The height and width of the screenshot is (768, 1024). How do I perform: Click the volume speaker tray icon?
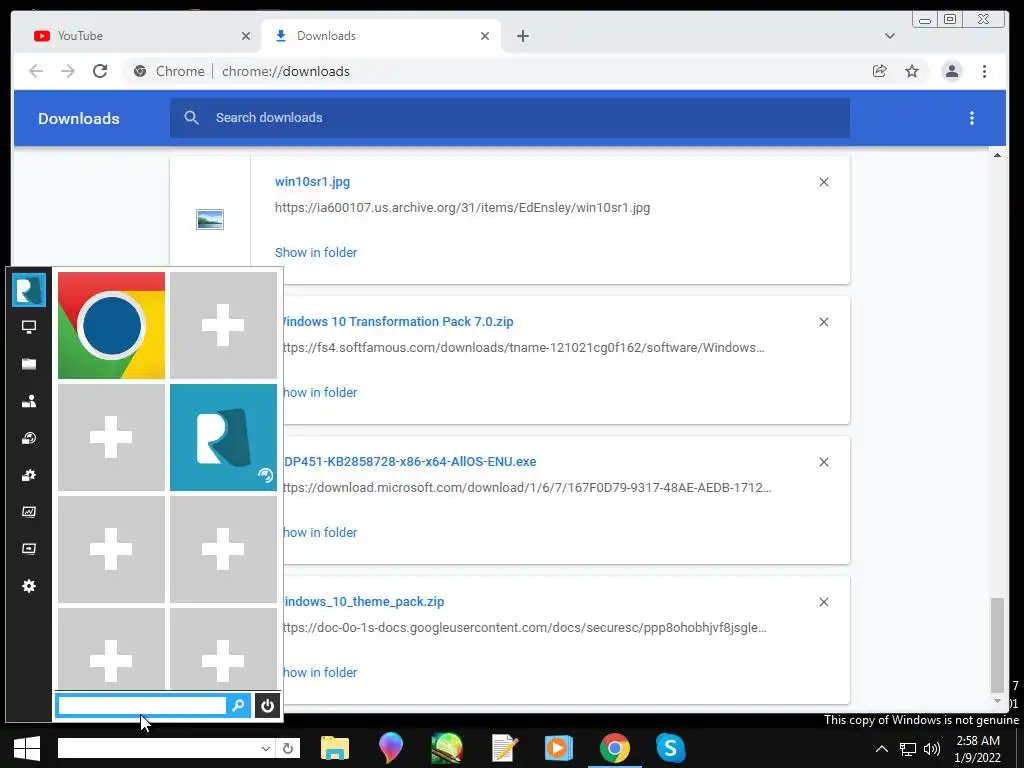coord(932,748)
